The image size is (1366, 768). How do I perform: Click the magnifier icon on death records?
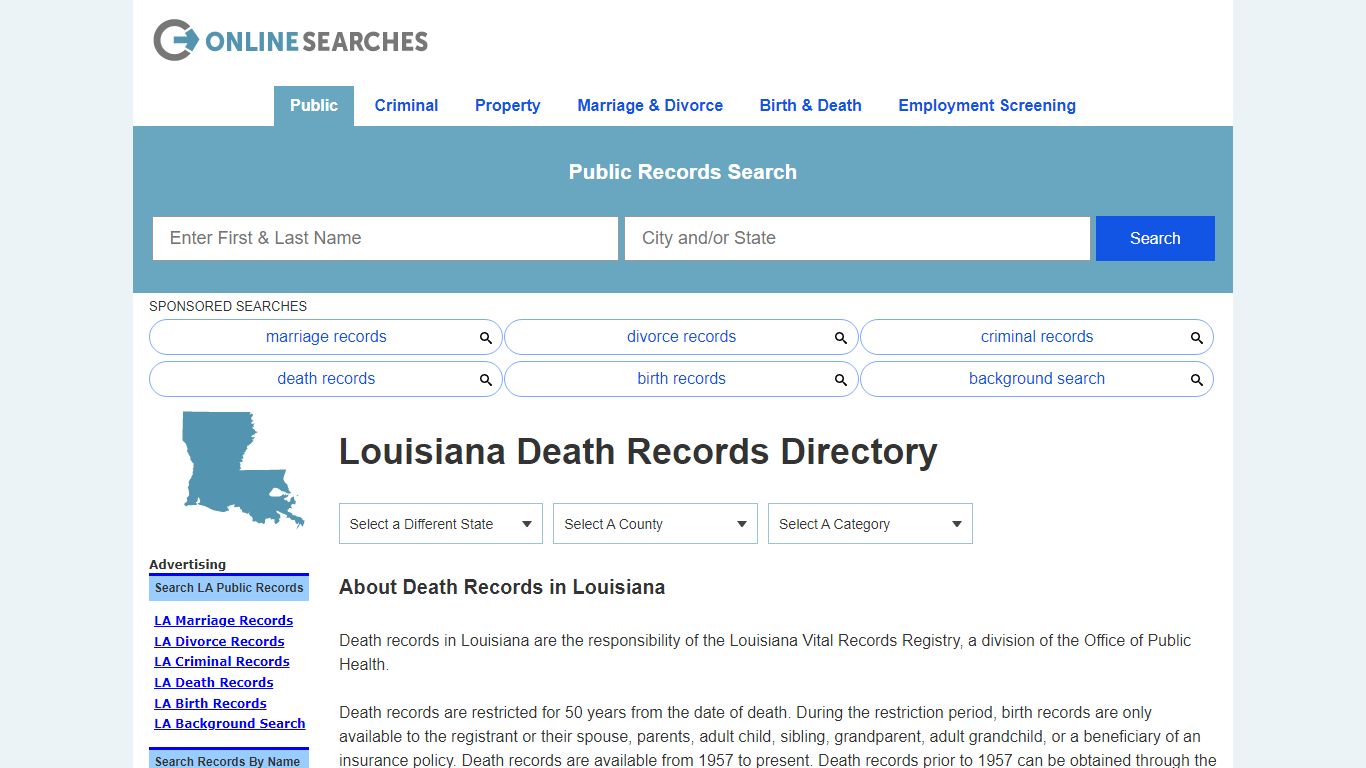486,380
